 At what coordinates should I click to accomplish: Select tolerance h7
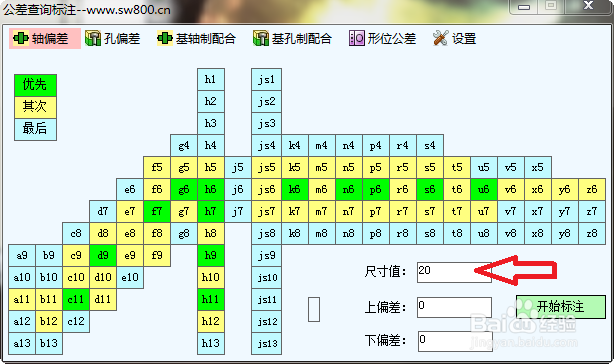coord(211,211)
